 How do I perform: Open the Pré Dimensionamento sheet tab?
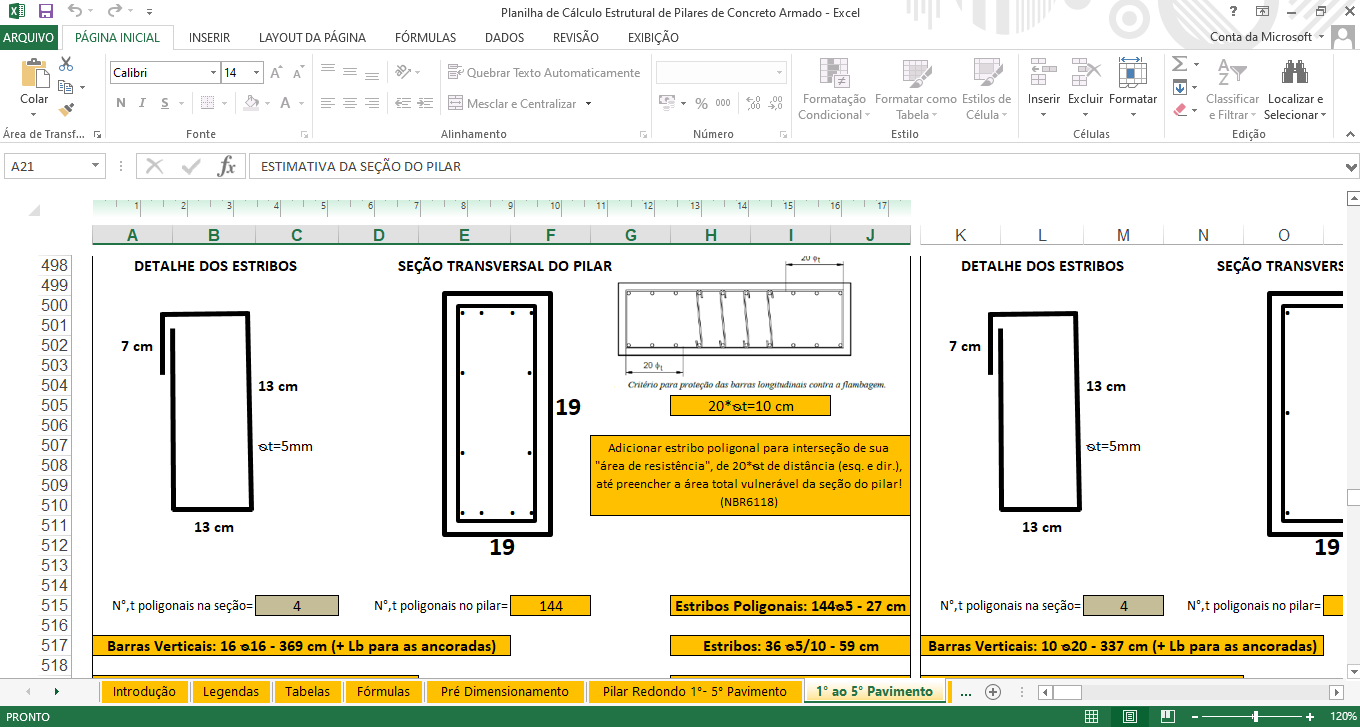[x=505, y=691]
